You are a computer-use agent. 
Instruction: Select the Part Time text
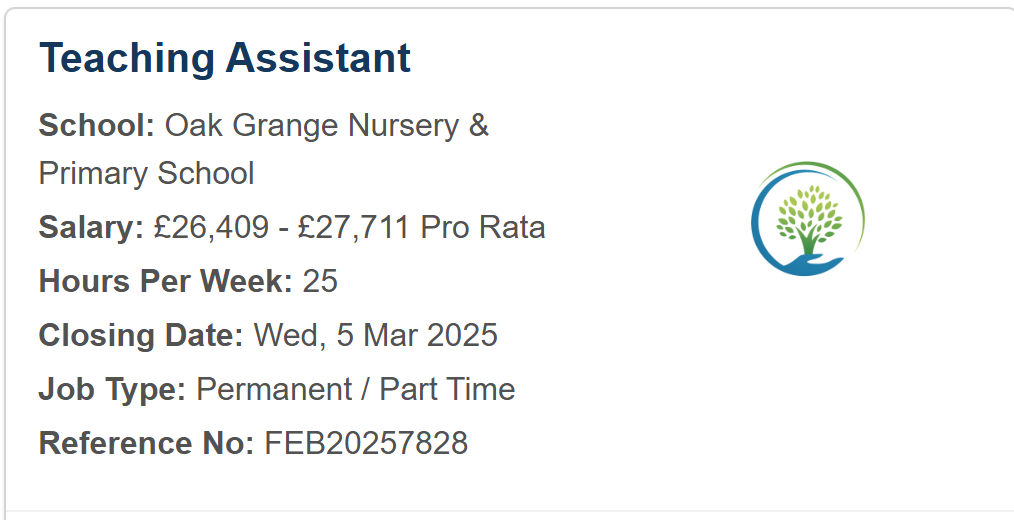click(x=447, y=389)
